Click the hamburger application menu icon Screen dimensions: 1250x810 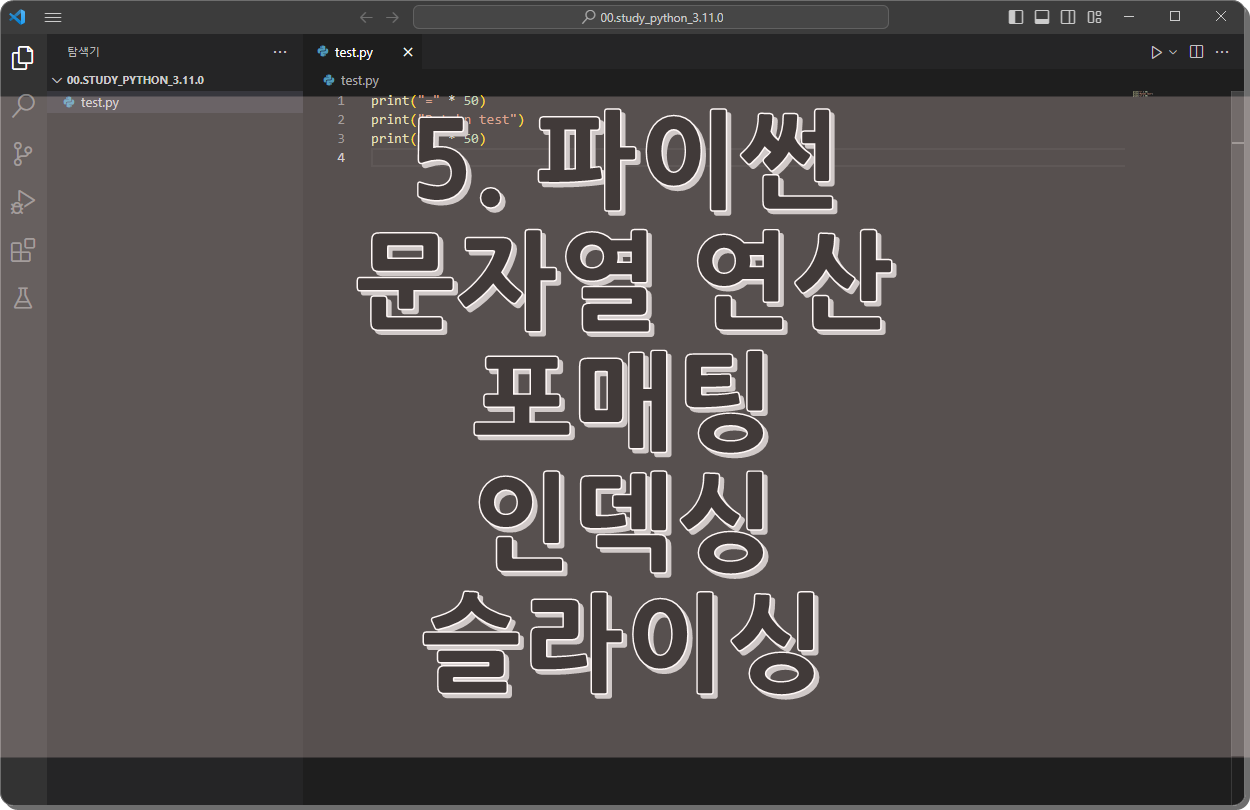[53, 17]
